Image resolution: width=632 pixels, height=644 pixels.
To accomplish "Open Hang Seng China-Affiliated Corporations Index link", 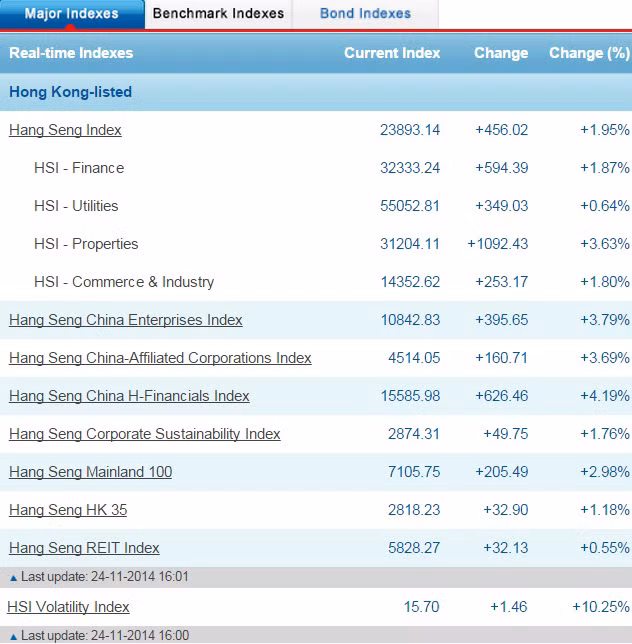I will pyautogui.click(x=160, y=358).
